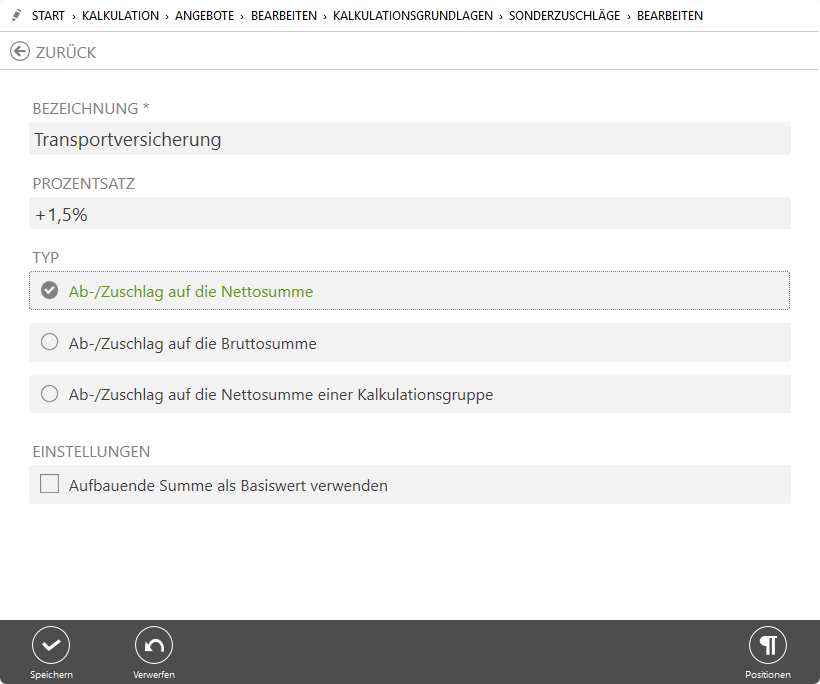Go to START in the breadcrumb
Screen dimensions: 820x684
click(x=48, y=16)
